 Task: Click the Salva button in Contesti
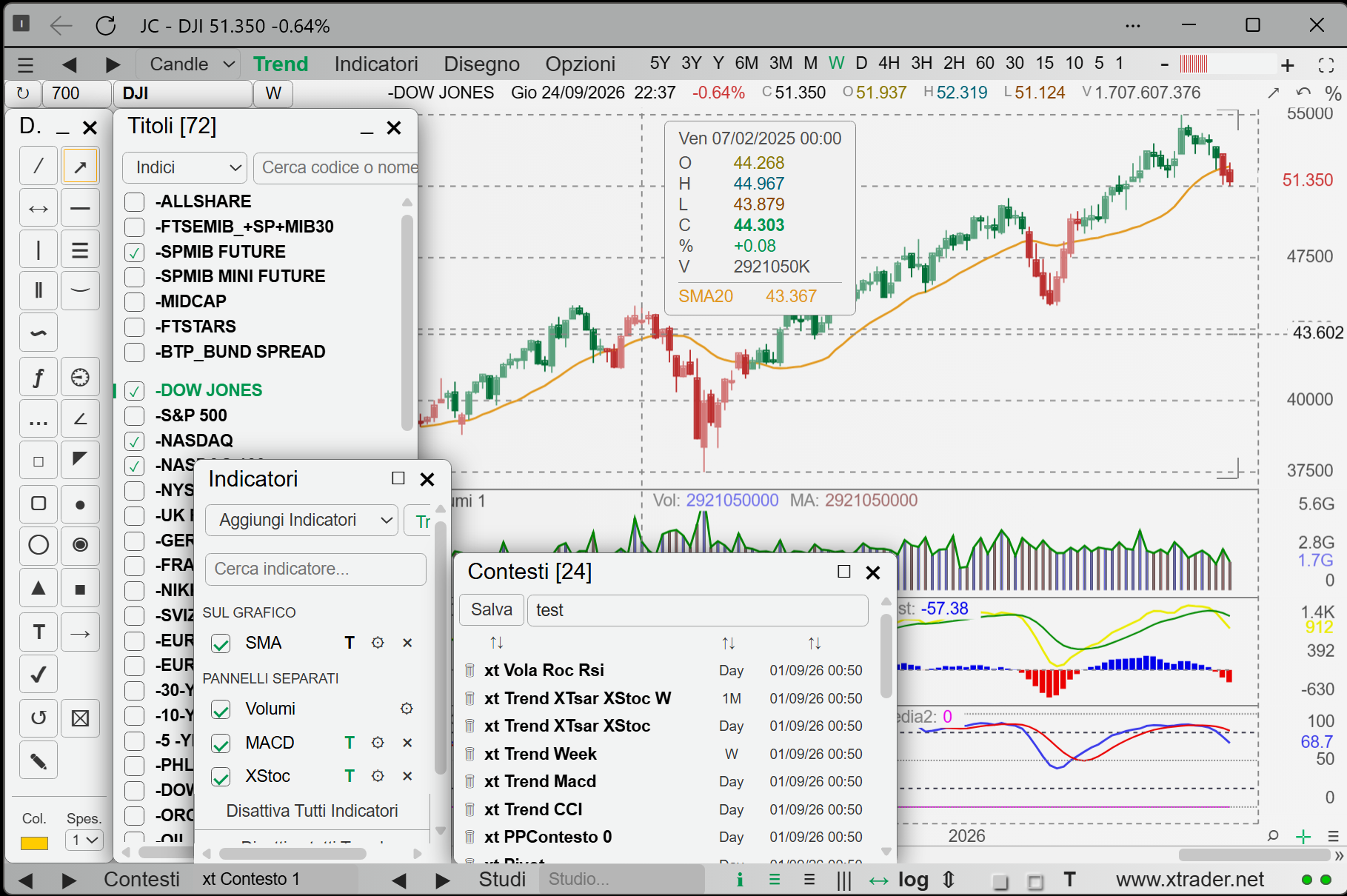[x=492, y=609]
